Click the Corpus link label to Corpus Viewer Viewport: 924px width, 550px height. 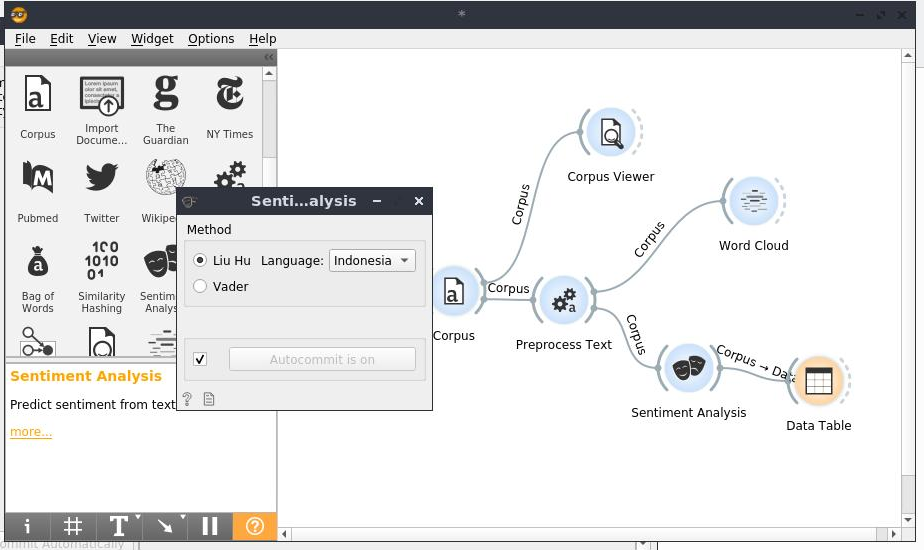coord(520,205)
